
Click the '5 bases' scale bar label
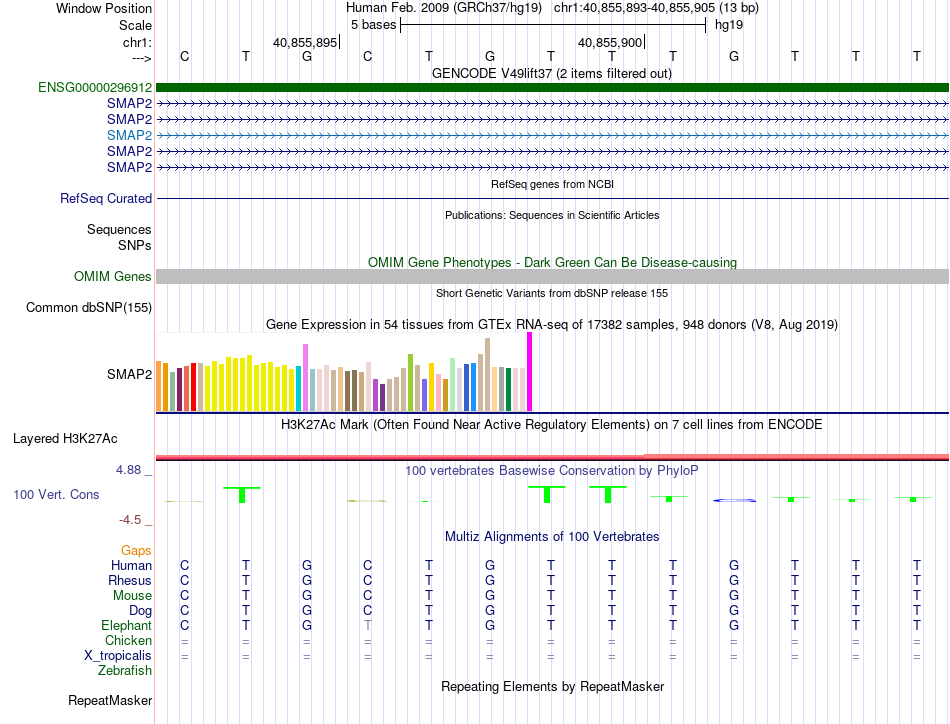tap(373, 25)
